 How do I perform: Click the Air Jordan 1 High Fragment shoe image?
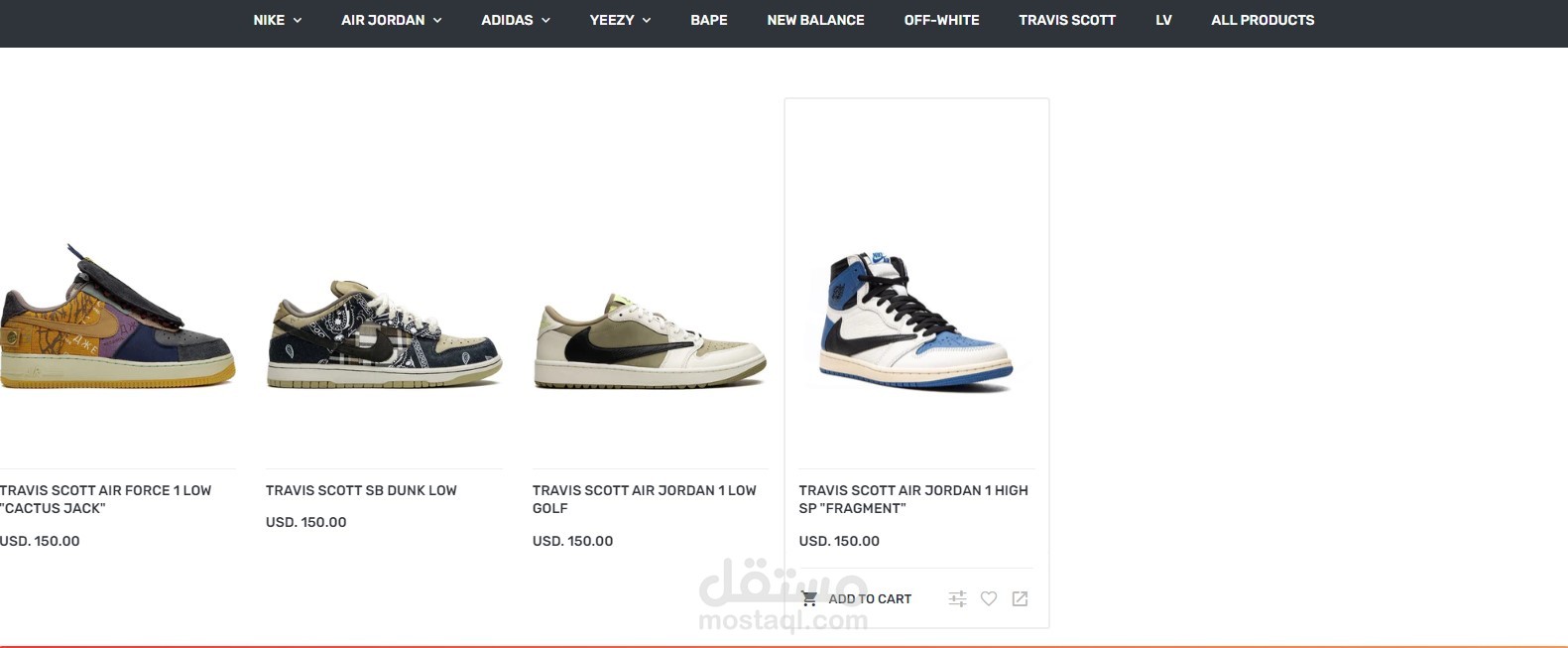(915, 321)
